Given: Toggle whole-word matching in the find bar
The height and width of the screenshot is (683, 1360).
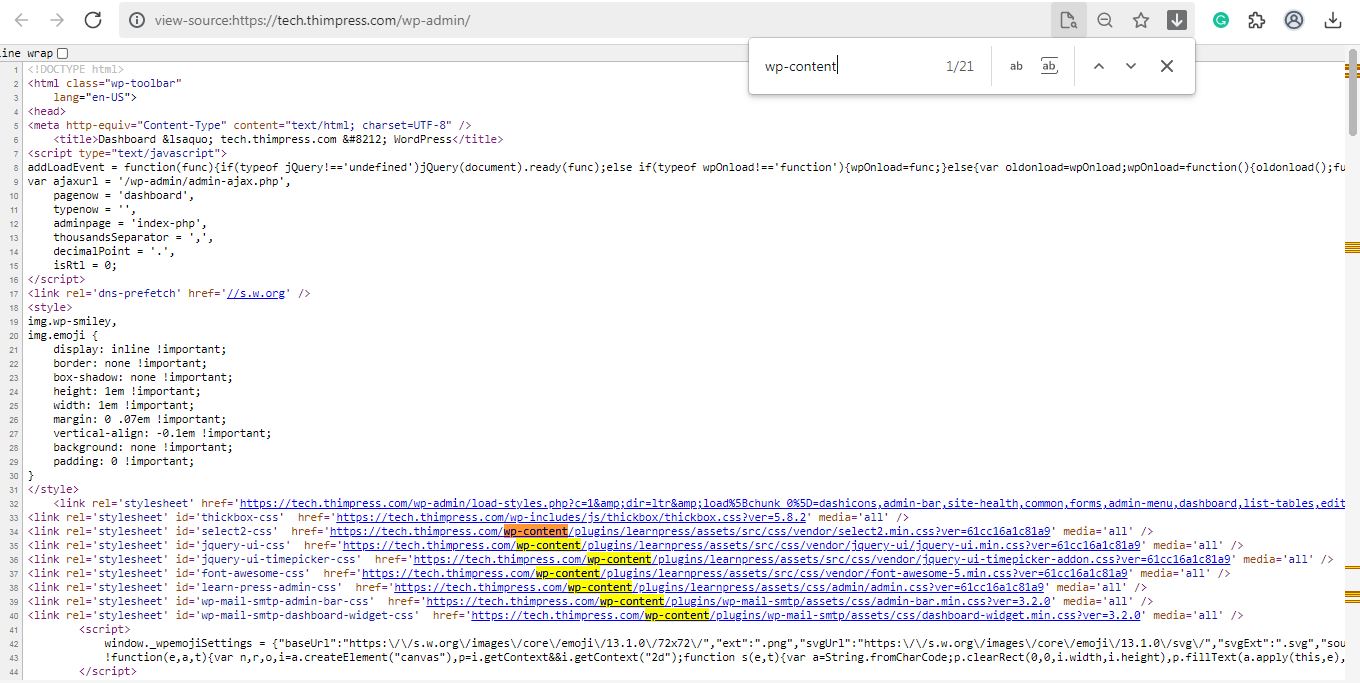Looking at the screenshot, I should tap(1049, 65).
